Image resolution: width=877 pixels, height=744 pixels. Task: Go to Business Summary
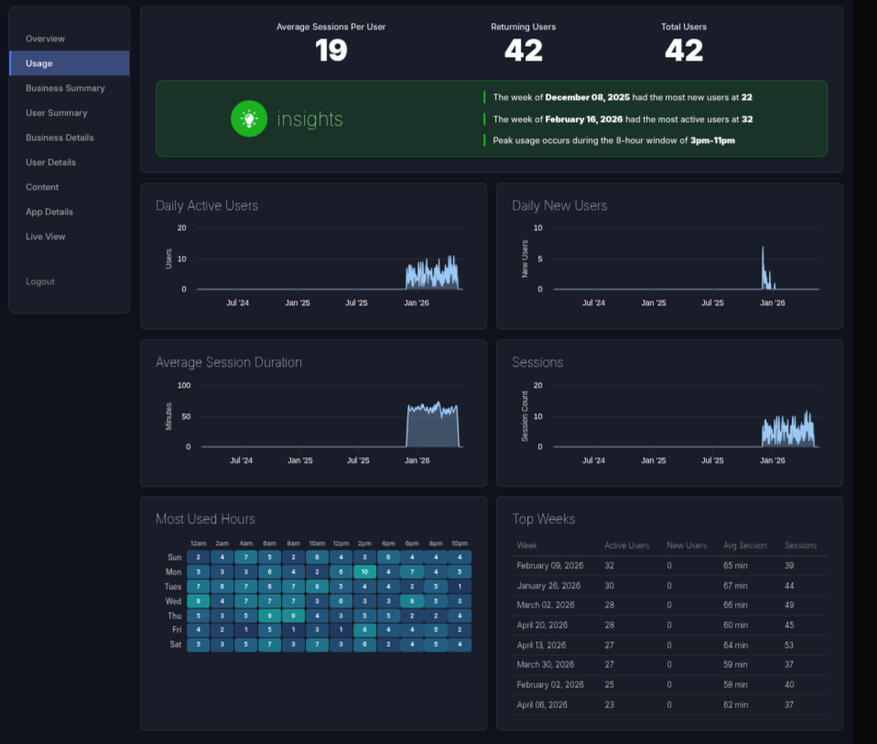65,88
